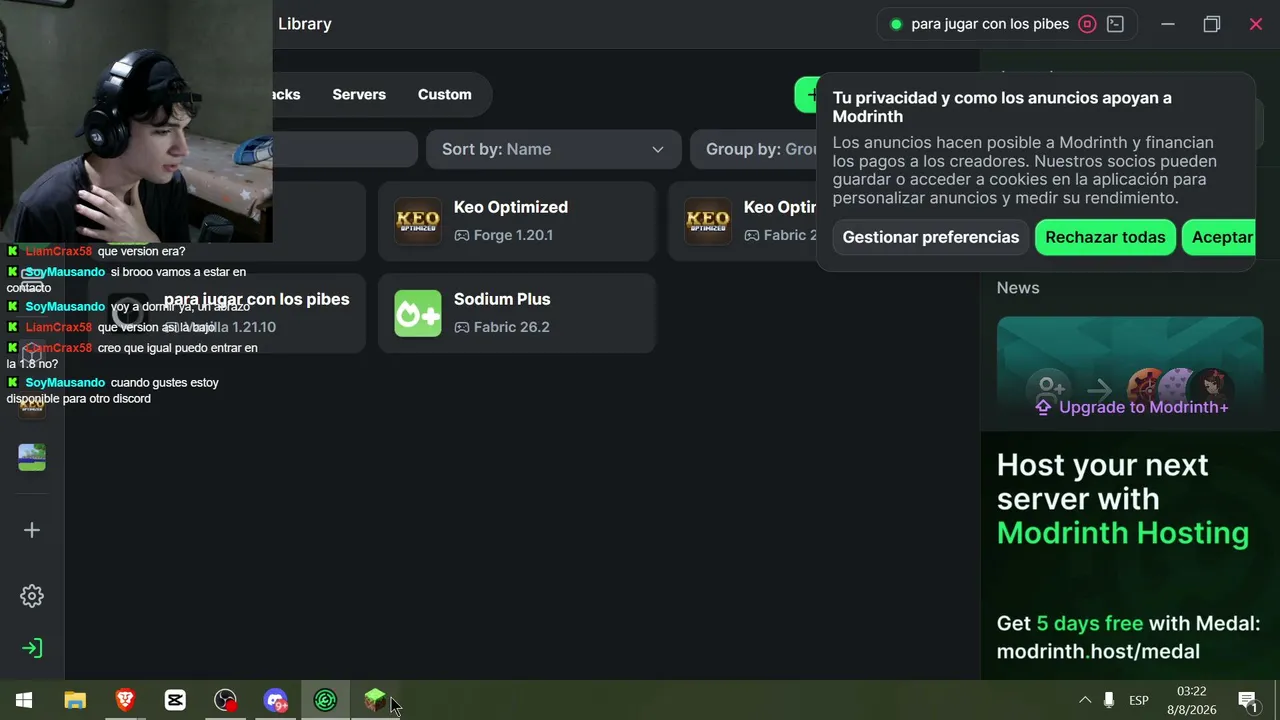This screenshot has width=1280, height=720.
Task: Open Minecraft grass block taskbar icon
Action: tap(375, 700)
